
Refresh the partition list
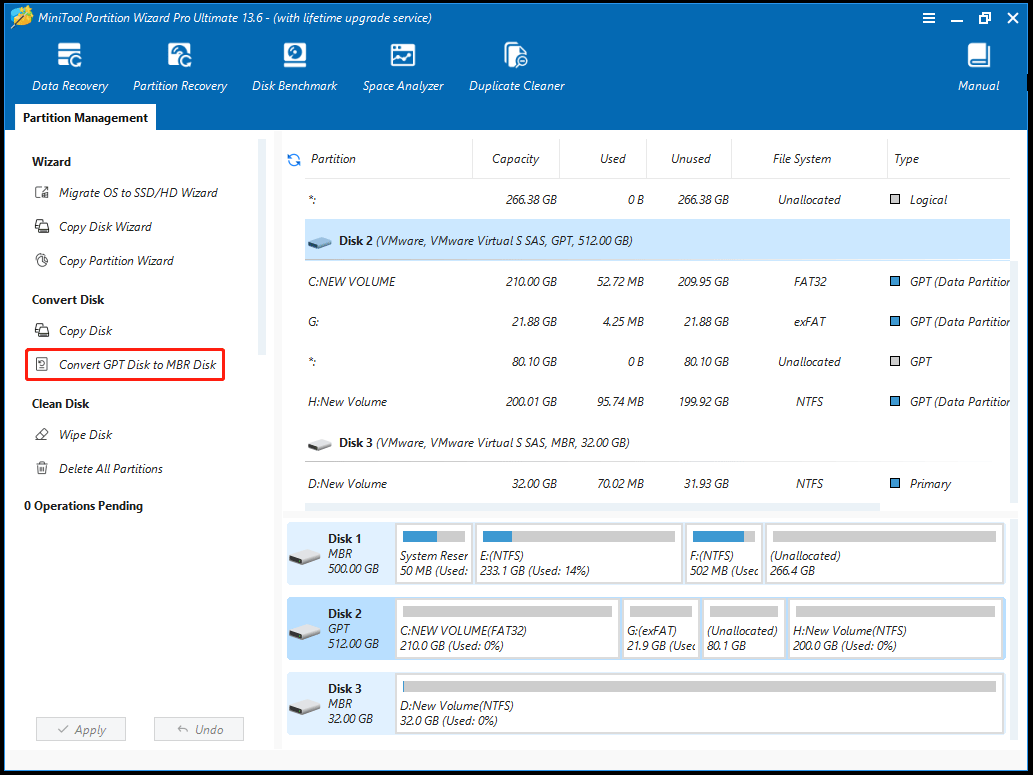pos(294,159)
